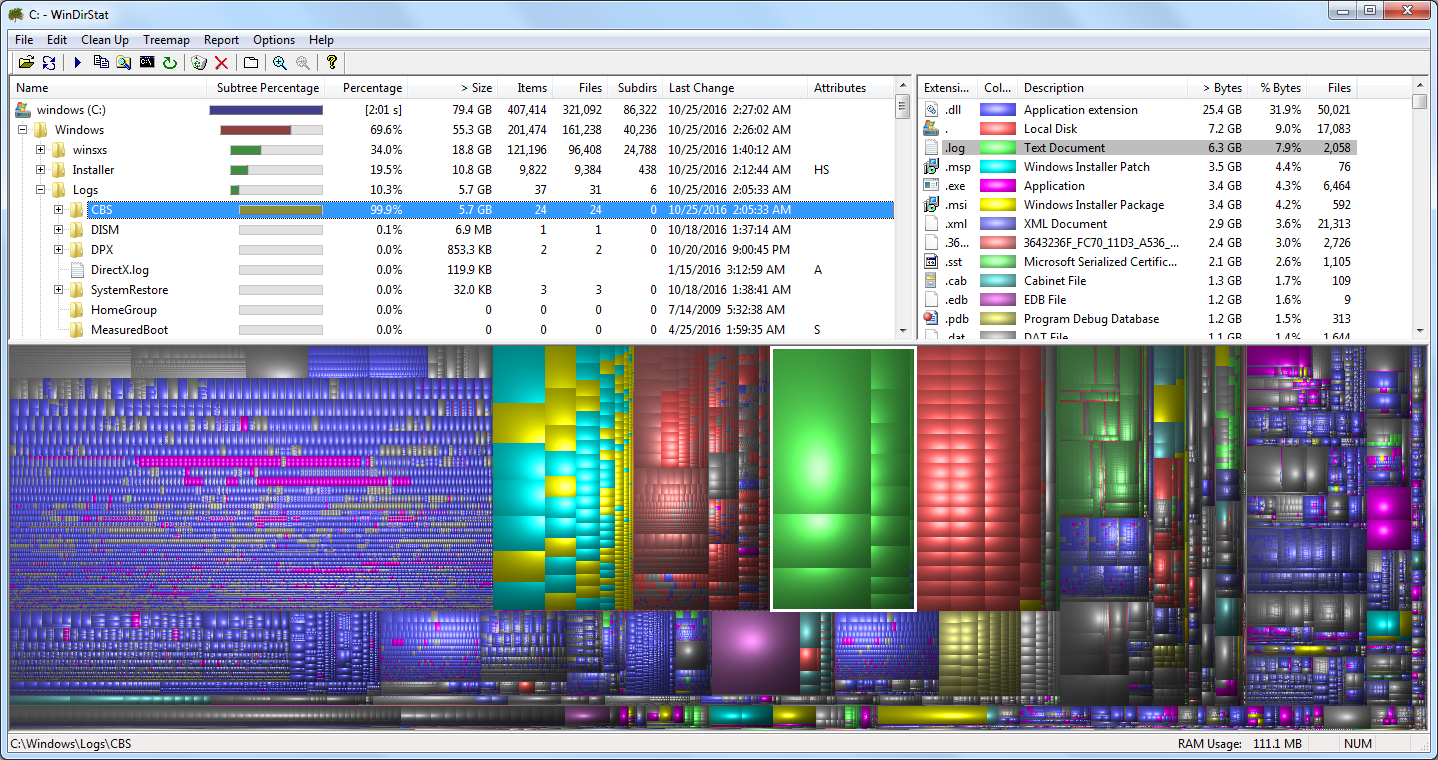Image resolution: width=1438 pixels, height=760 pixels.
Task: Click the green .log color swatch
Action: (x=998, y=148)
